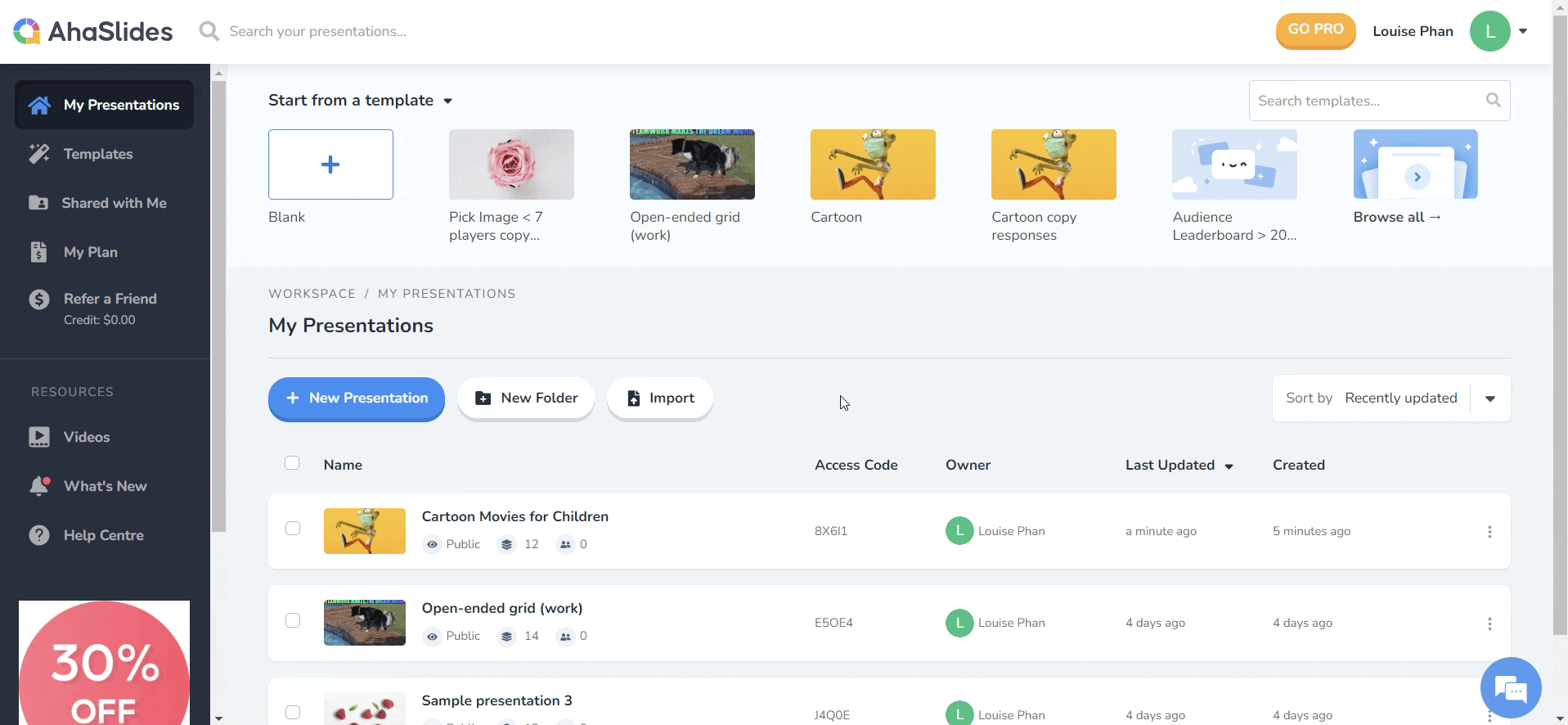Viewport: 1568px width, 725px height.
Task: Click the presentation search magnifier icon
Action: click(209, 31)
